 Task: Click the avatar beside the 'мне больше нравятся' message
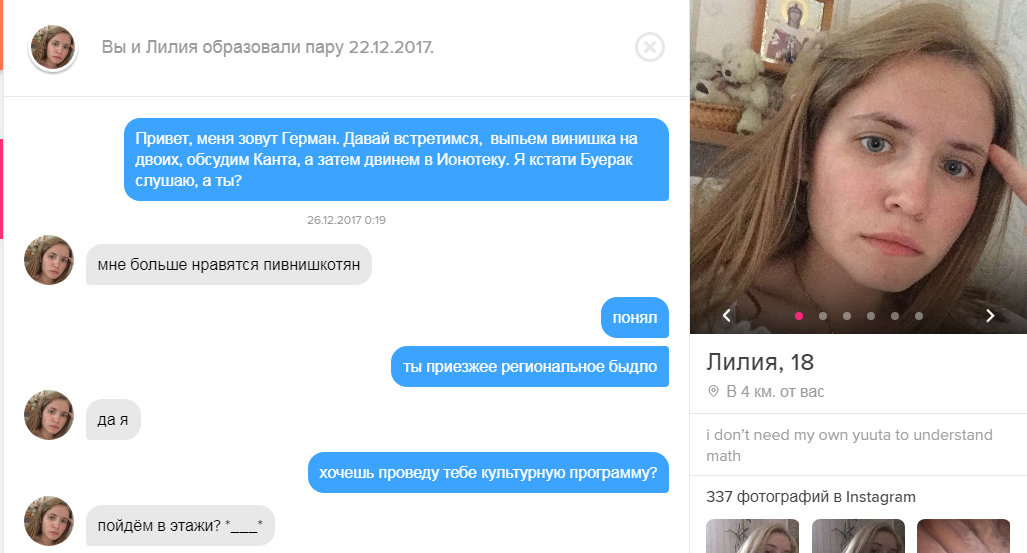coord(49,260)
